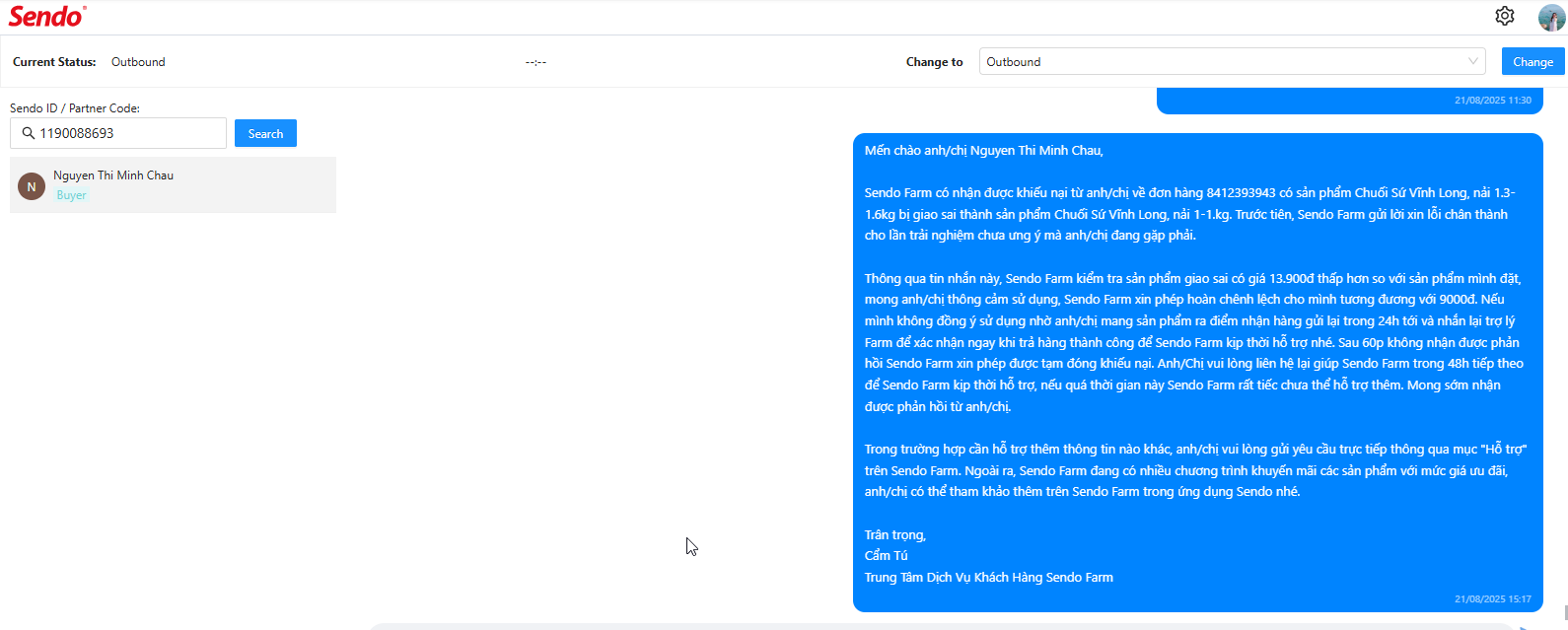Screen dimensions: 1568x630
Task: Click the blue Change button
Action: point(1532,61)
